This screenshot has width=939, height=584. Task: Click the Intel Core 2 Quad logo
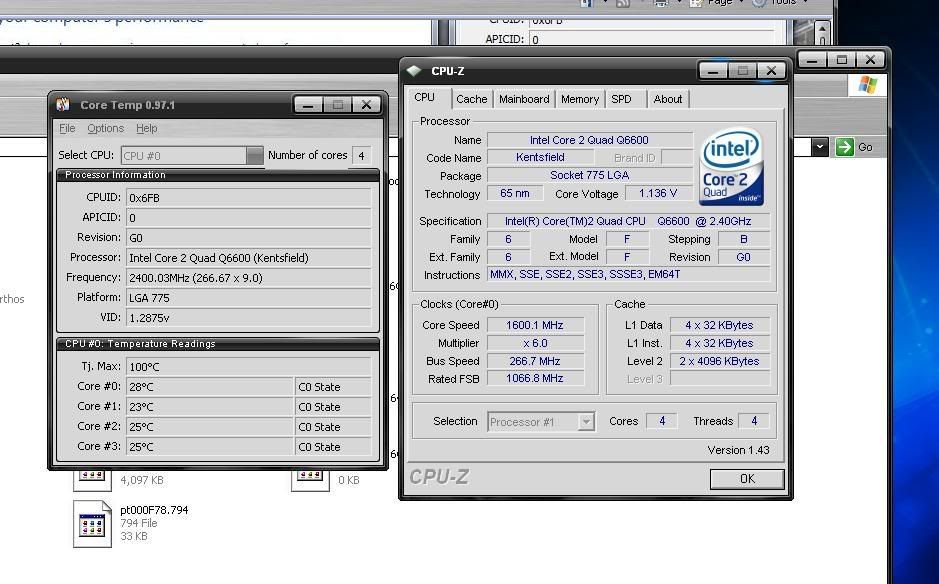click(731, 167)
